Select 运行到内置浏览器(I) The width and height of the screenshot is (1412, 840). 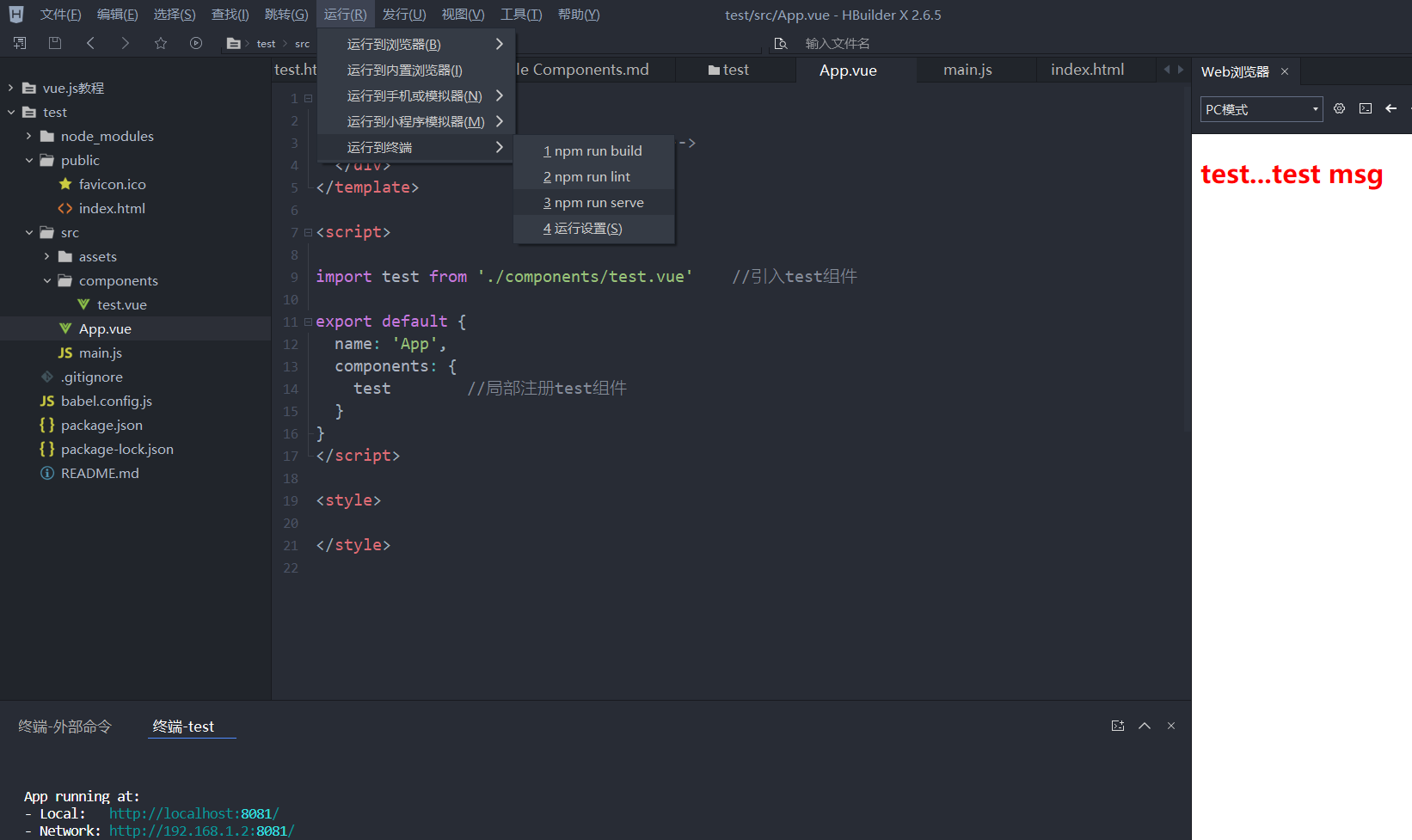point(416,70)
